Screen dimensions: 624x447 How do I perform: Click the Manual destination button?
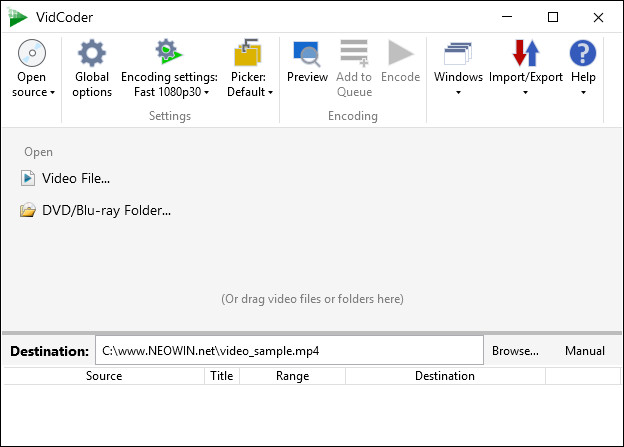coord(584,351)
